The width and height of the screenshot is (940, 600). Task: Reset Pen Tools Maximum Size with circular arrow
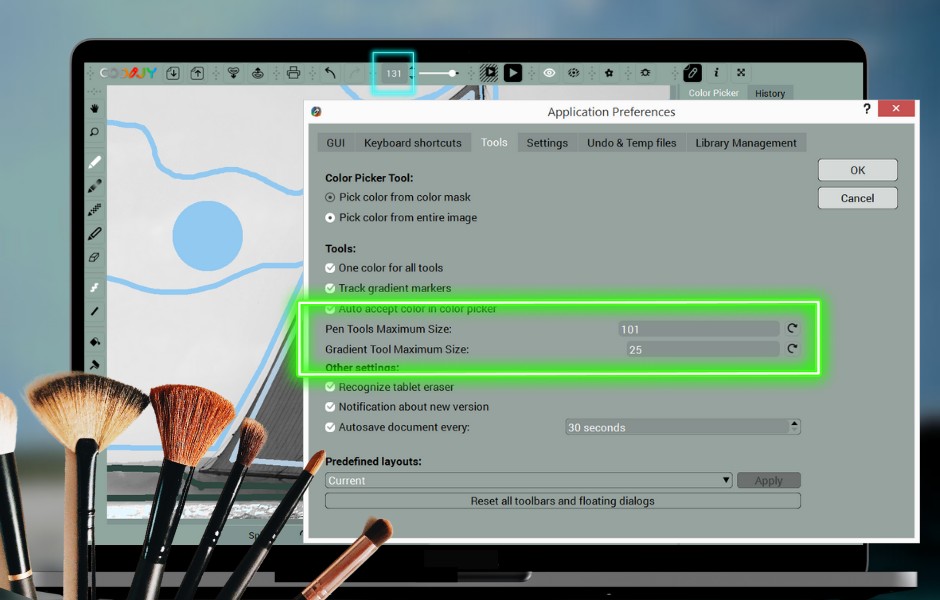793,328
